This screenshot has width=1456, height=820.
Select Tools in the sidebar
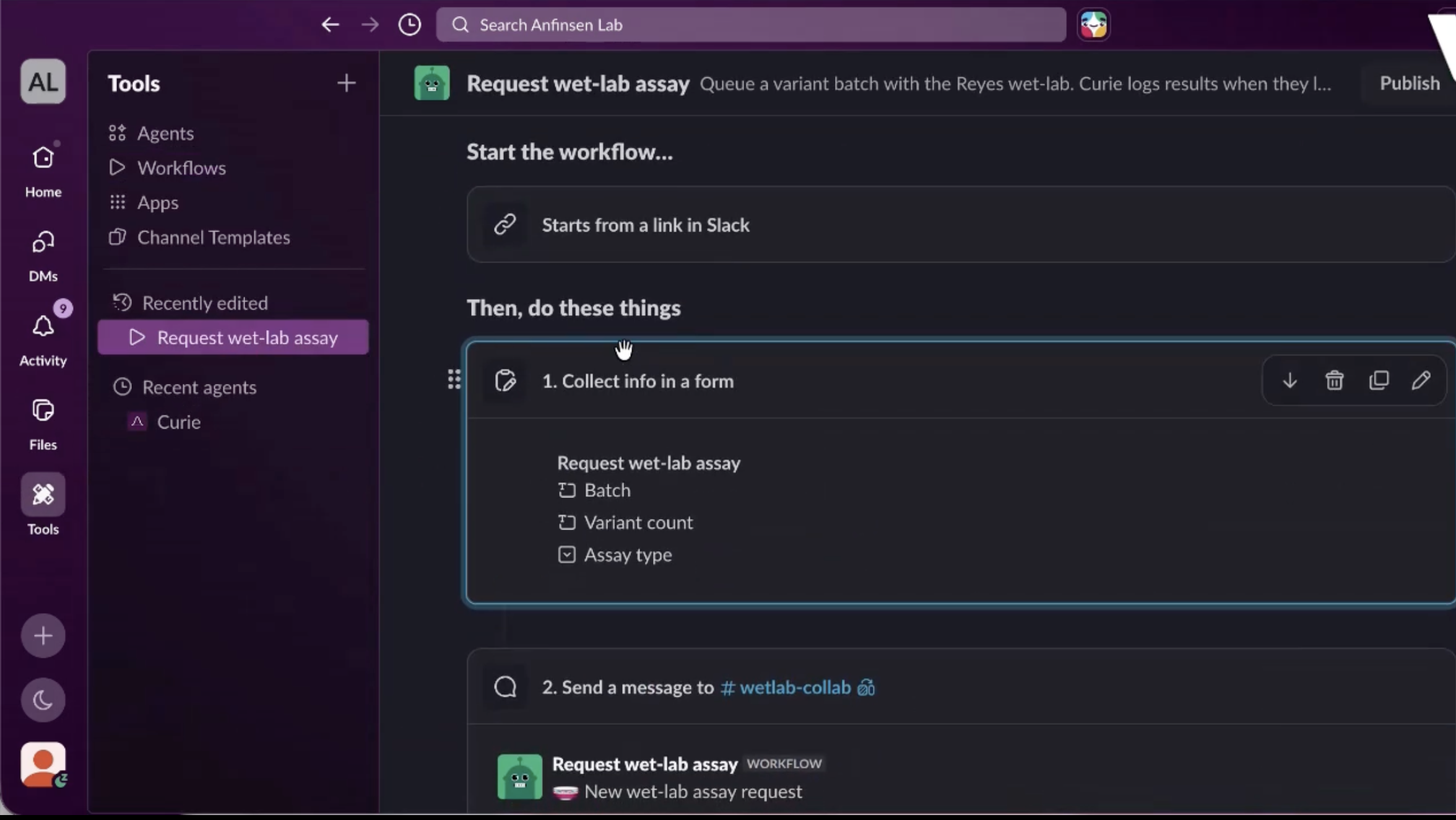click(x=43, y=505)
